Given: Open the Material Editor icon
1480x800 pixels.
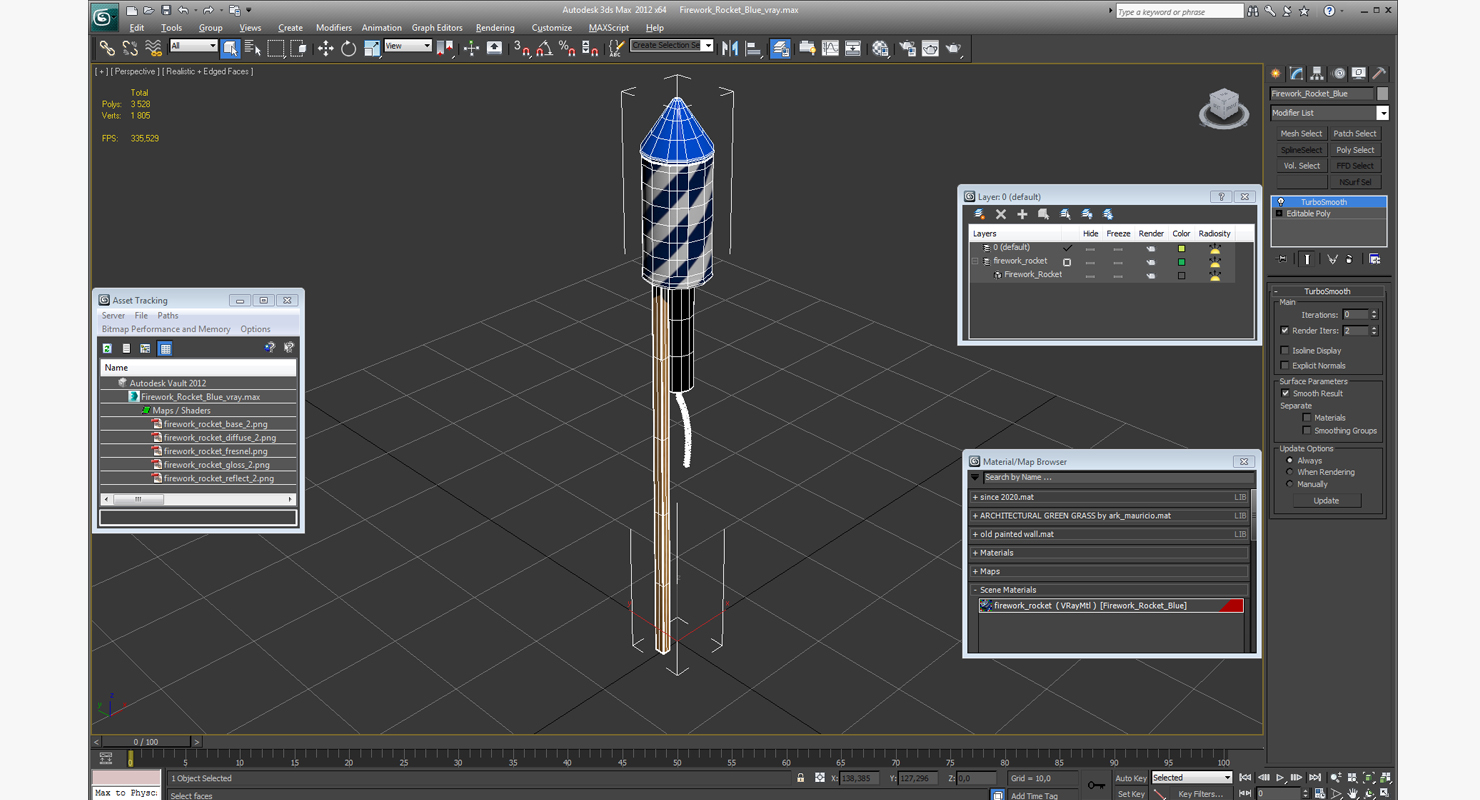Looking at the screenshot, I should (x=880, y=48).
